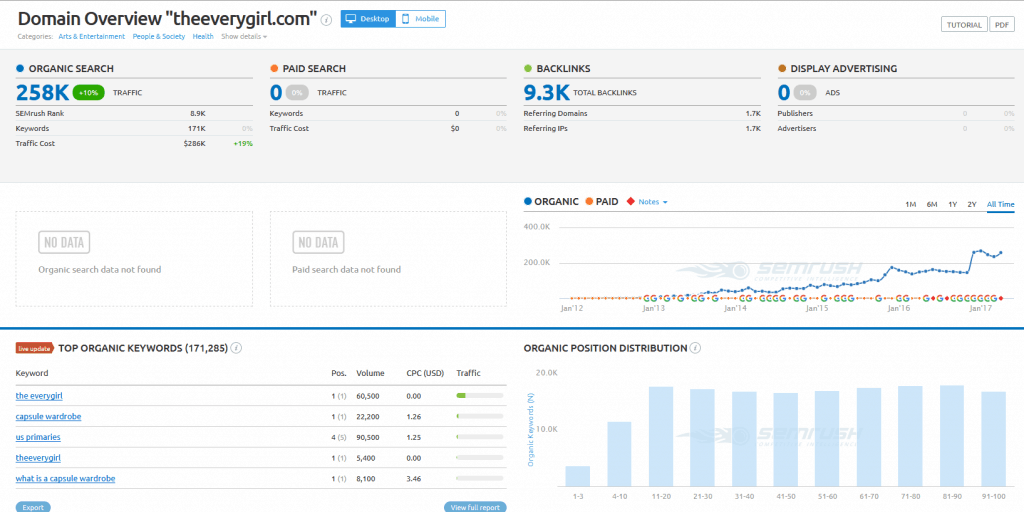The image size is (1024, 512).
Task: Click the traffic bar for 'us primaries'
Action: click(479, 437)
